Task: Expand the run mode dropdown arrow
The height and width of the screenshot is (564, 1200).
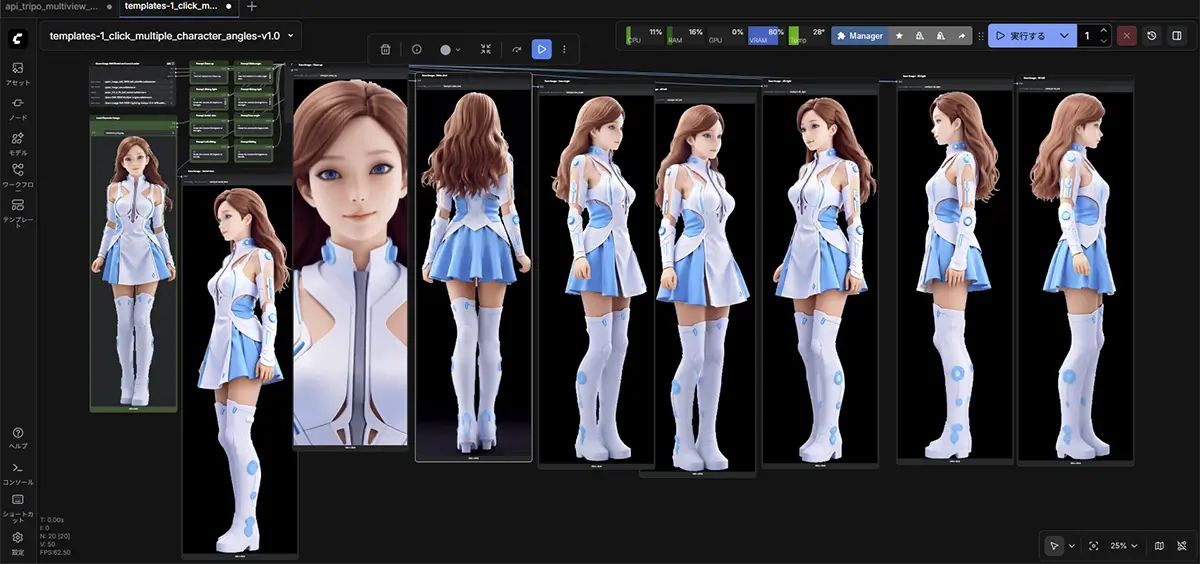Action: [1064, 36]
